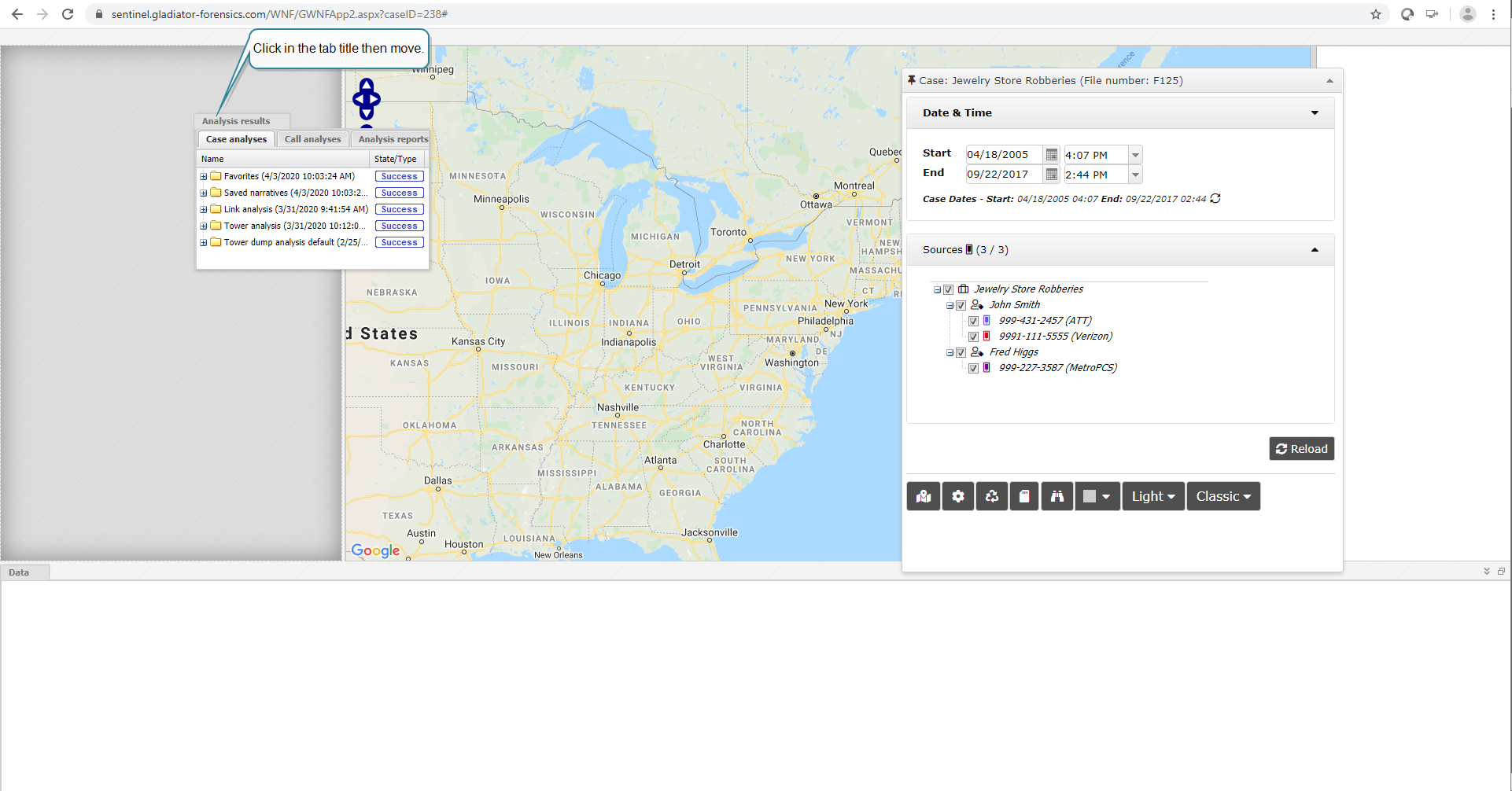Switch to the Call analyses tab
Image resolution: width=1512 pixels, height=791 pixels.
point(312,139)
